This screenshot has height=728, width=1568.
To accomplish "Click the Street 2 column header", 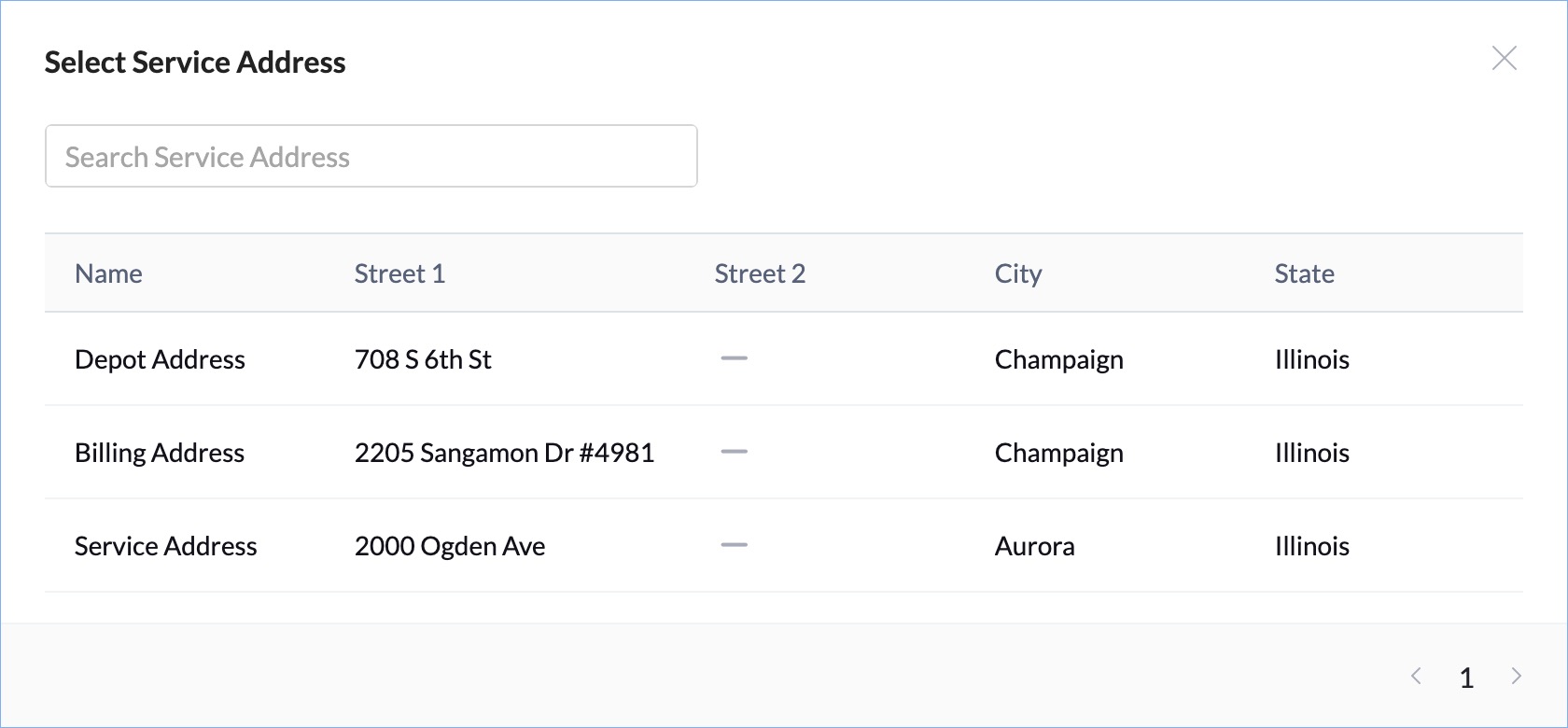I will coord(760,273).
